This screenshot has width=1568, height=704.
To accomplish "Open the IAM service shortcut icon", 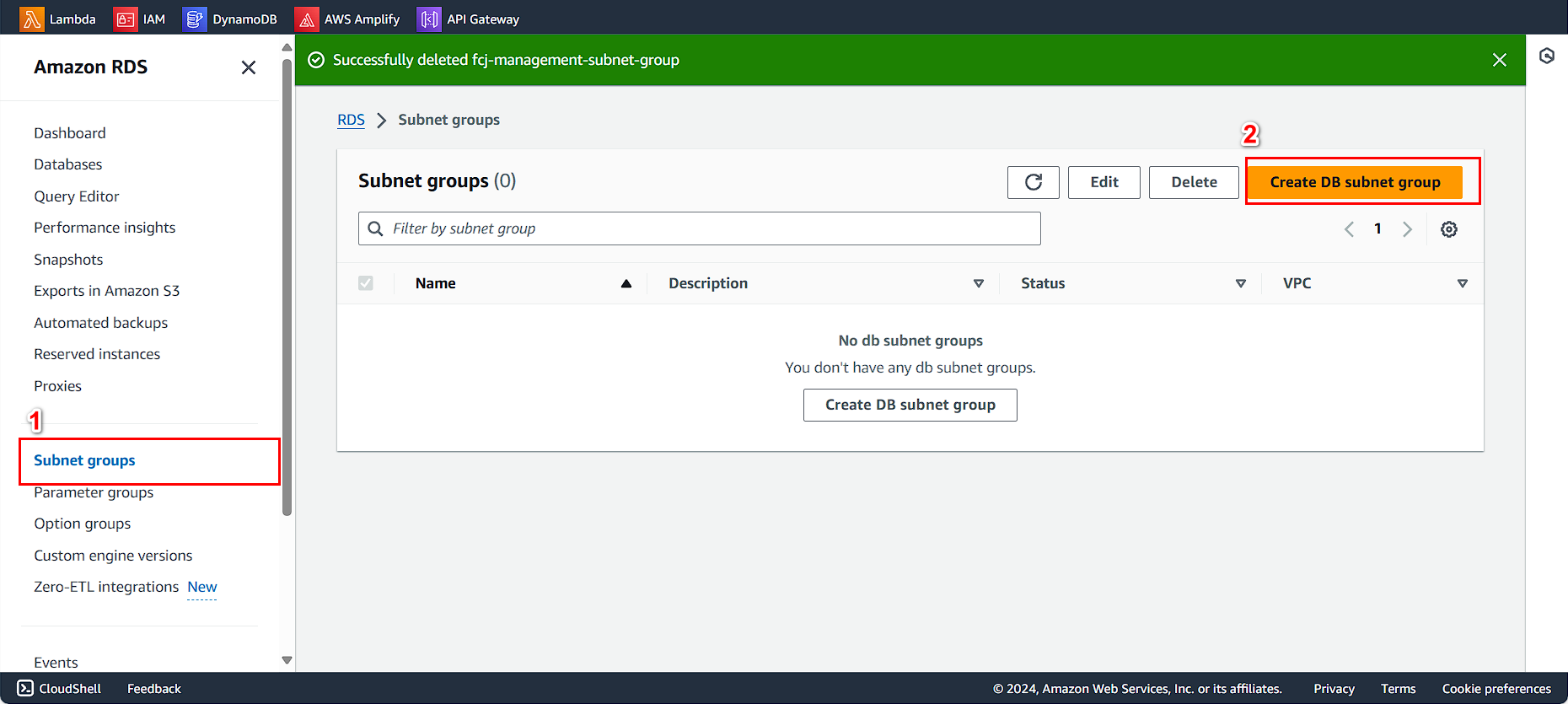I will 125,19.
